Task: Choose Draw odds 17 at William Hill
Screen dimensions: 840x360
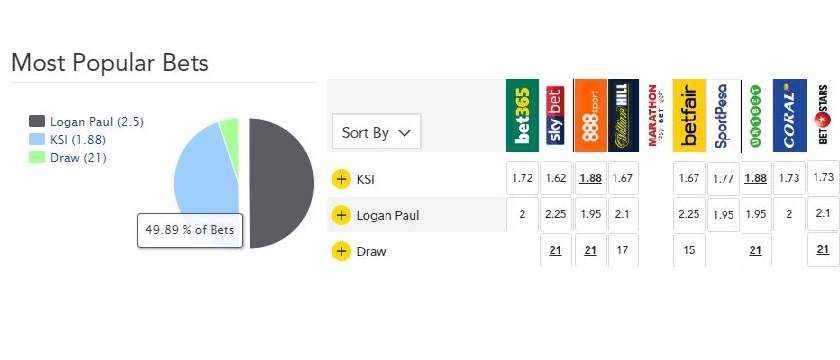Action: coord(622,250)
